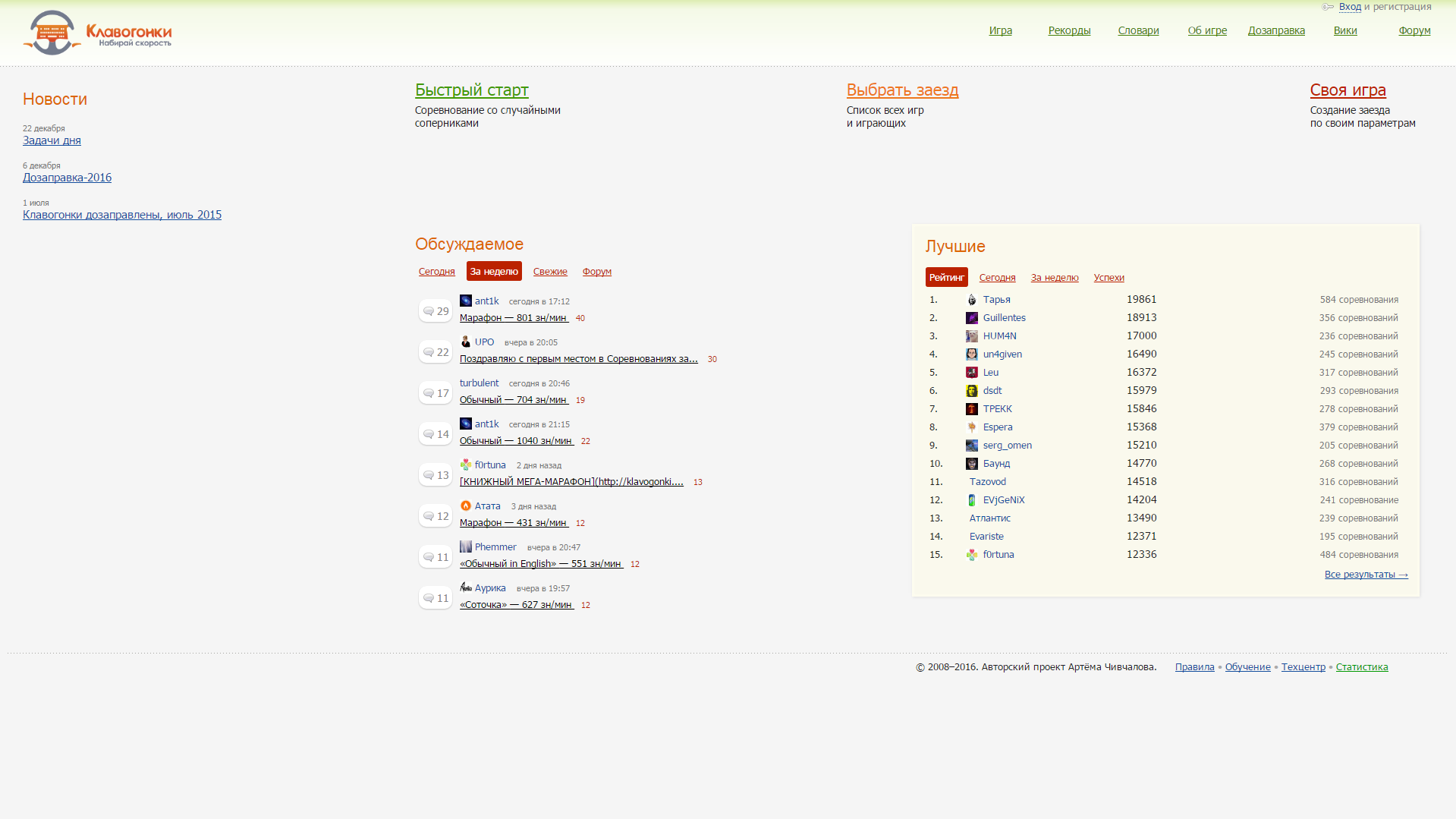Click the key icon beside Вход
This screenshot has width=1456, height=819.
[1327, 7]
